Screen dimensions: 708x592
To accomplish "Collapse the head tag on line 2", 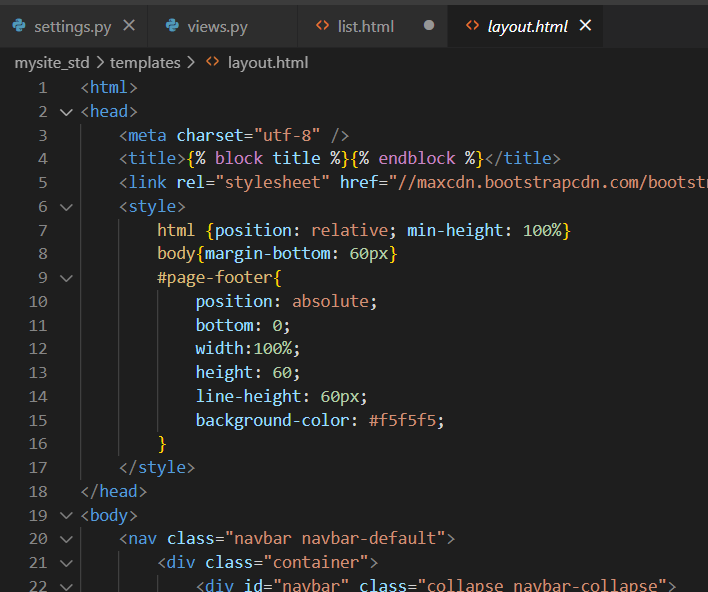I will point(66,112).
